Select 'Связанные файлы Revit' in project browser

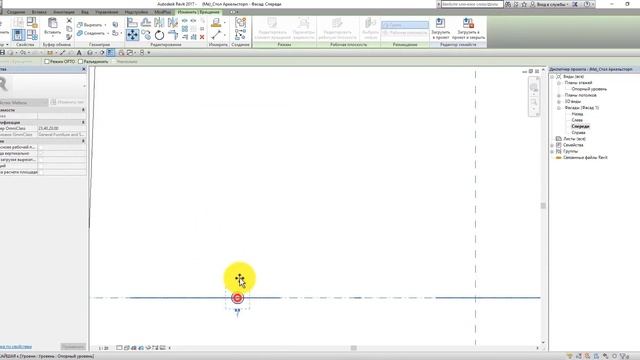tap(585, 158)
